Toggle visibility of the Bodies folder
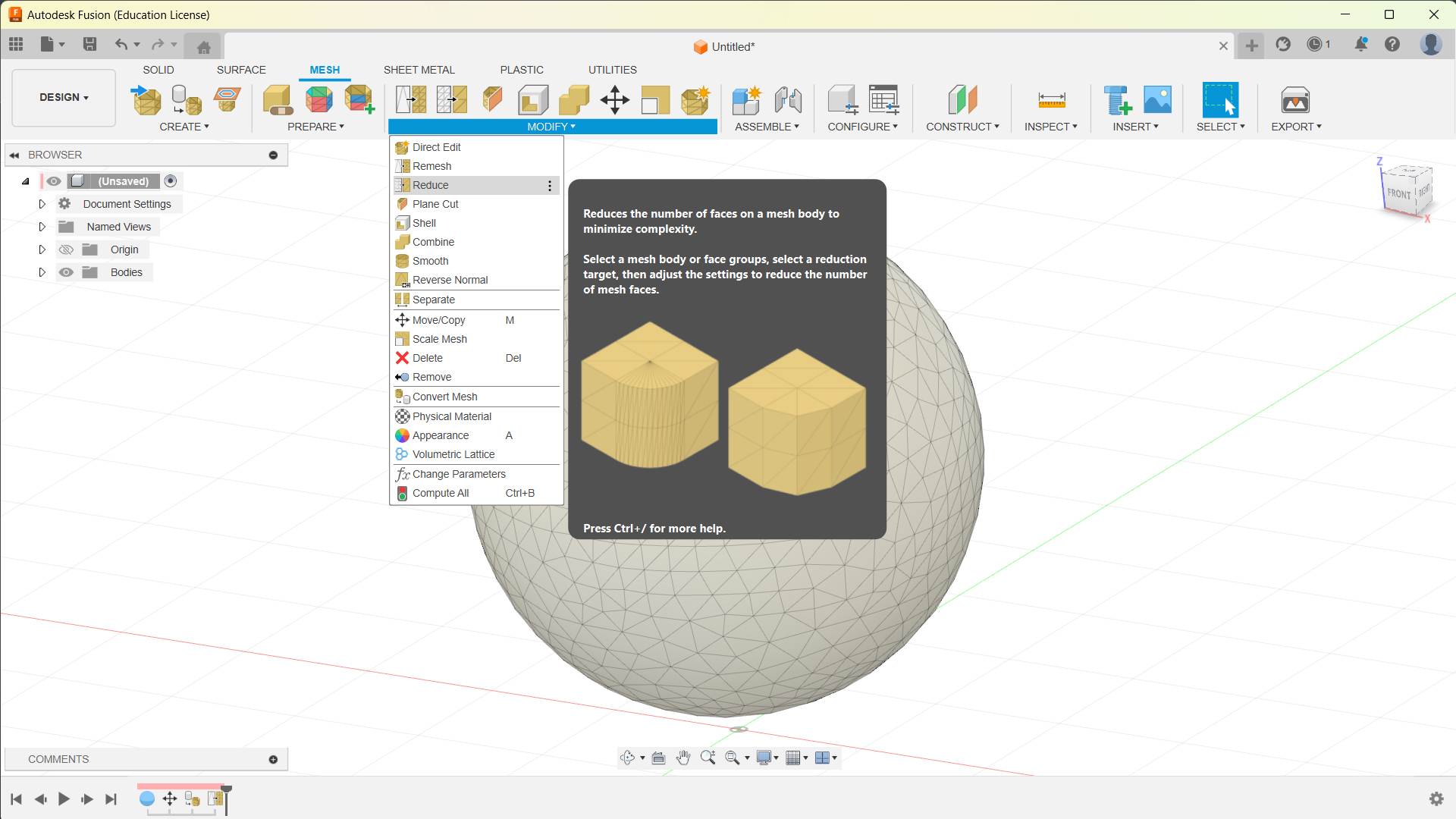 pyautogui.click(x=66, y=272)
